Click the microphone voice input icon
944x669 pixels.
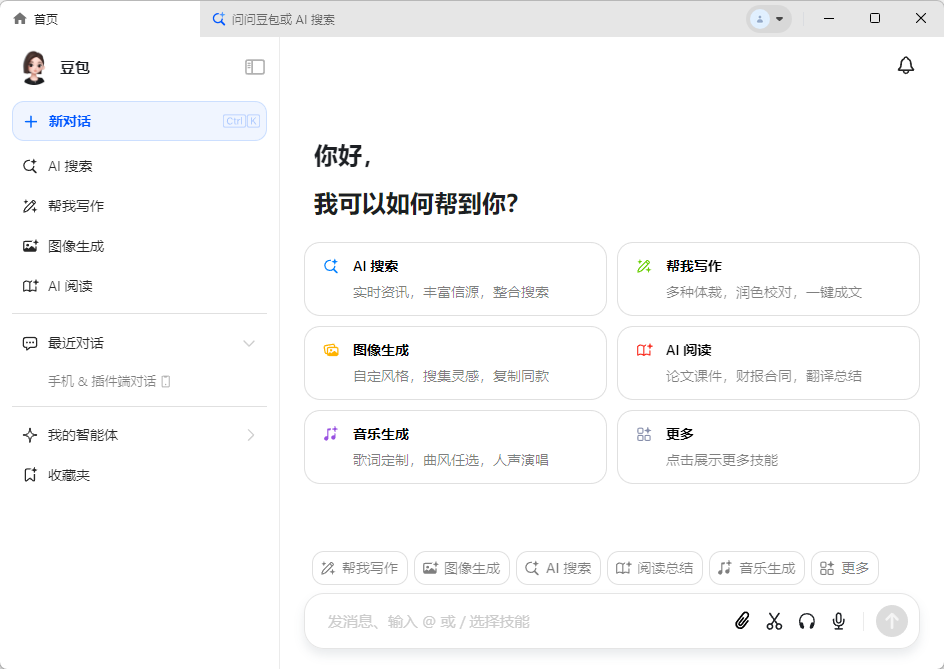[839, 621]
